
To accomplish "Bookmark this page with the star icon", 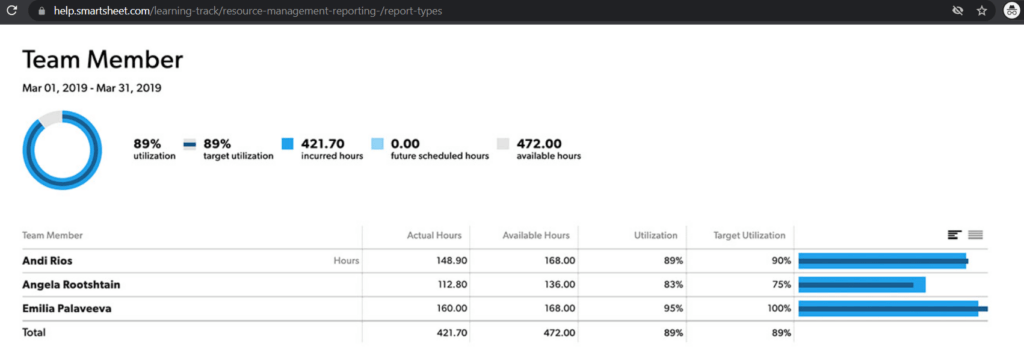I will tap(982, 10).
